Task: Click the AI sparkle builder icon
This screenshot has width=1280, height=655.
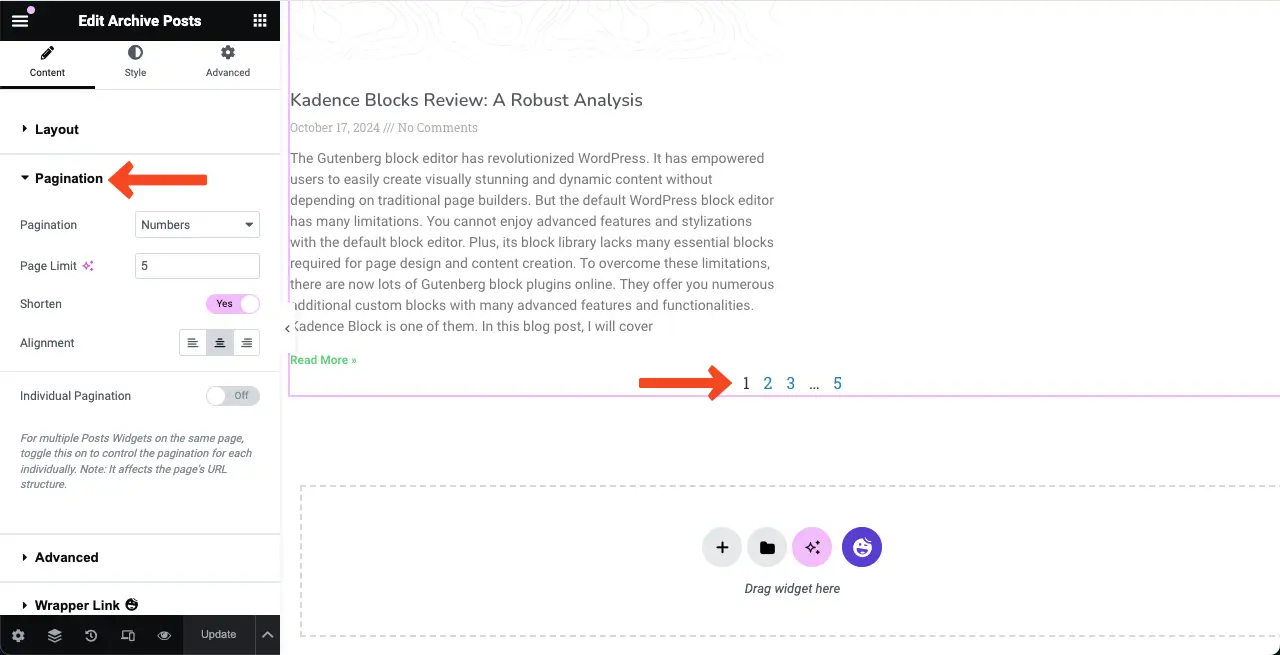Action: (x=812, y=547)
